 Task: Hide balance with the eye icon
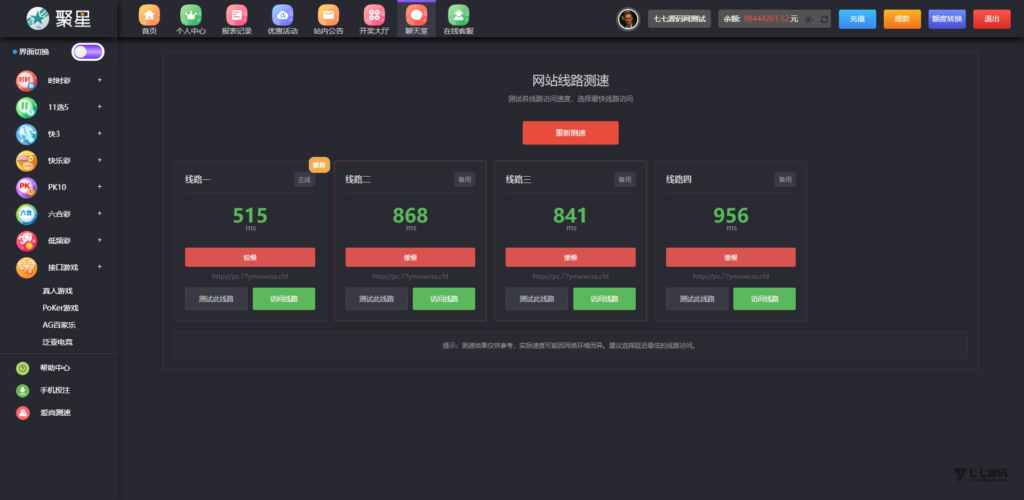tap(810, 19)
